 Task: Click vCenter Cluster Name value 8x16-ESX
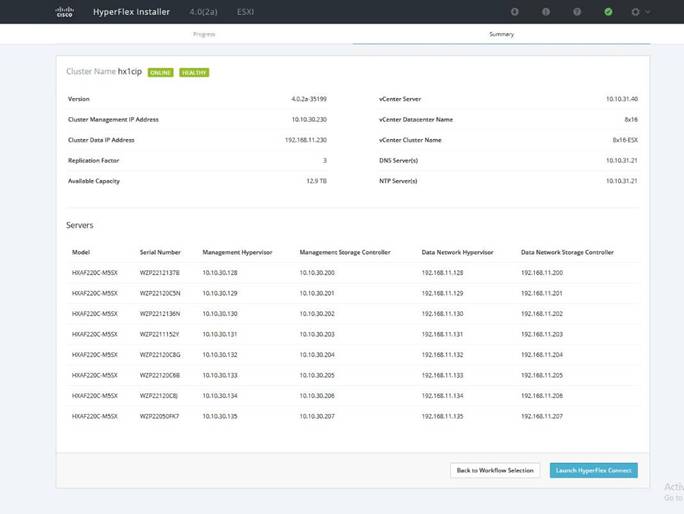pos(625,140)
